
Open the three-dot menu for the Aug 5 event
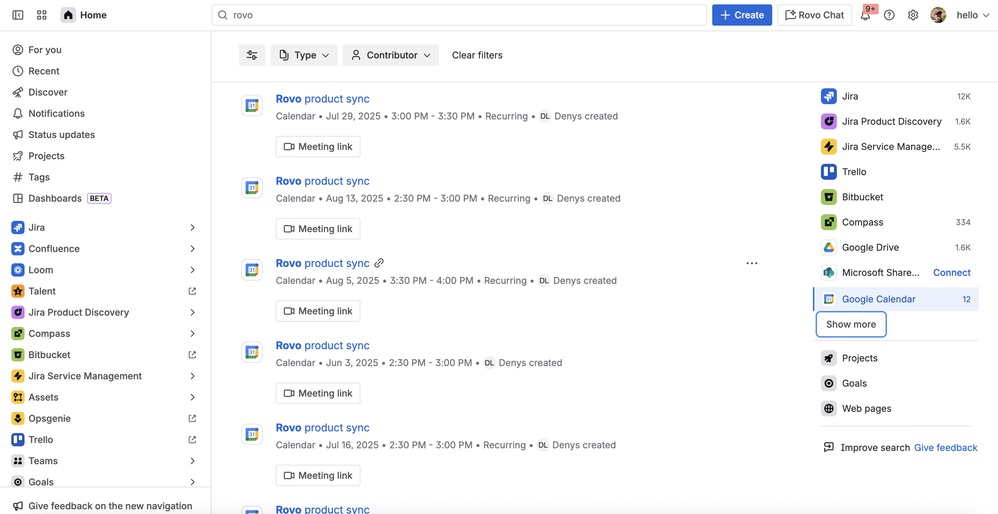point(752,263)
